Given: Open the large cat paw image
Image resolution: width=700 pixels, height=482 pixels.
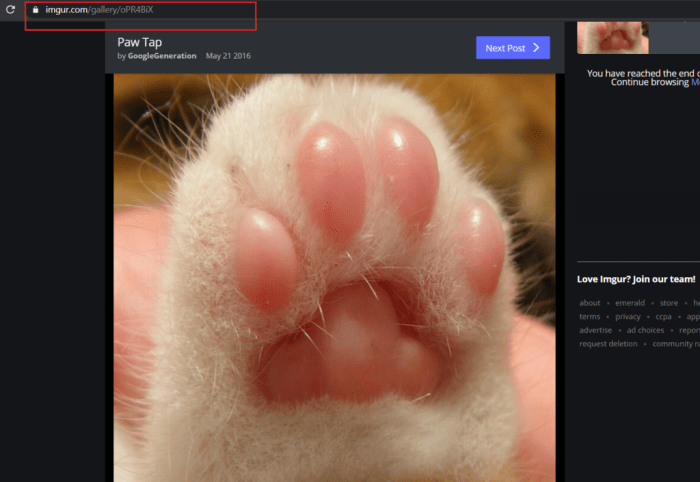Looking at the screenshot, I should [334, 278].
